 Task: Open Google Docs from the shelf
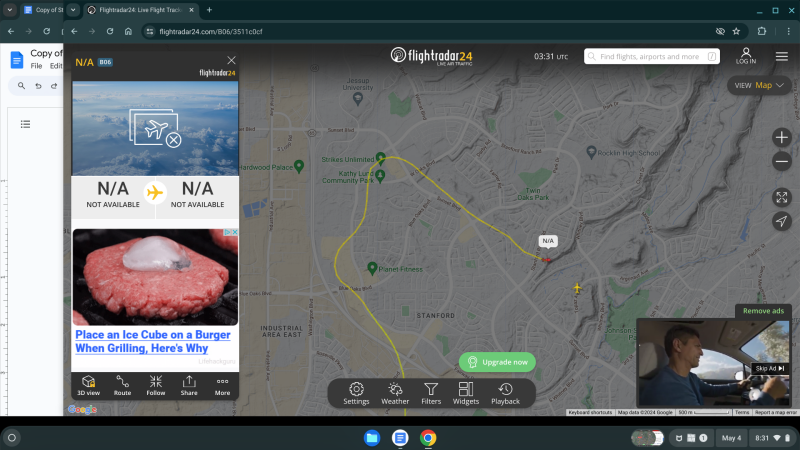pos(400,438)
